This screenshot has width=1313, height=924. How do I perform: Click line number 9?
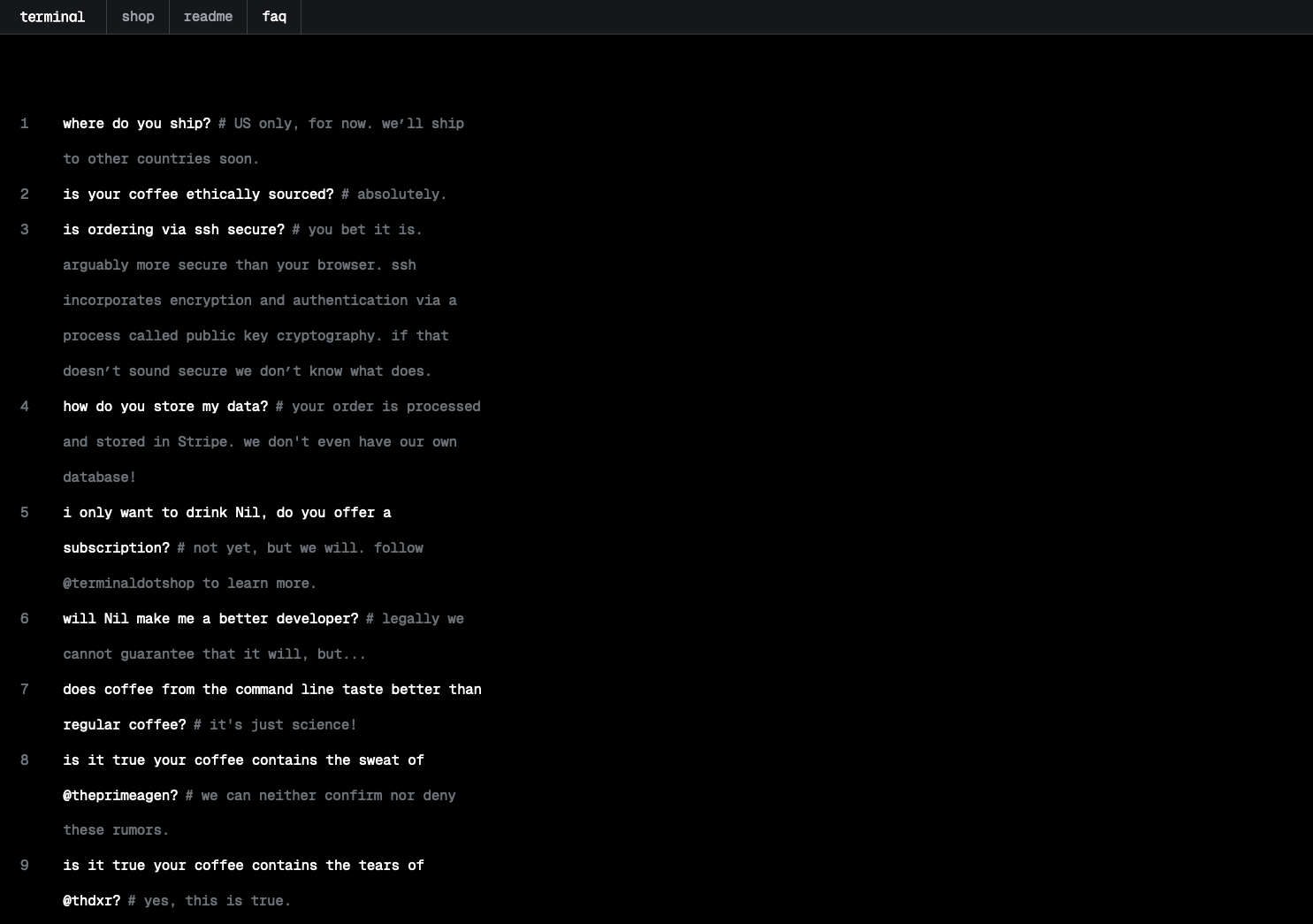[25, 866]
